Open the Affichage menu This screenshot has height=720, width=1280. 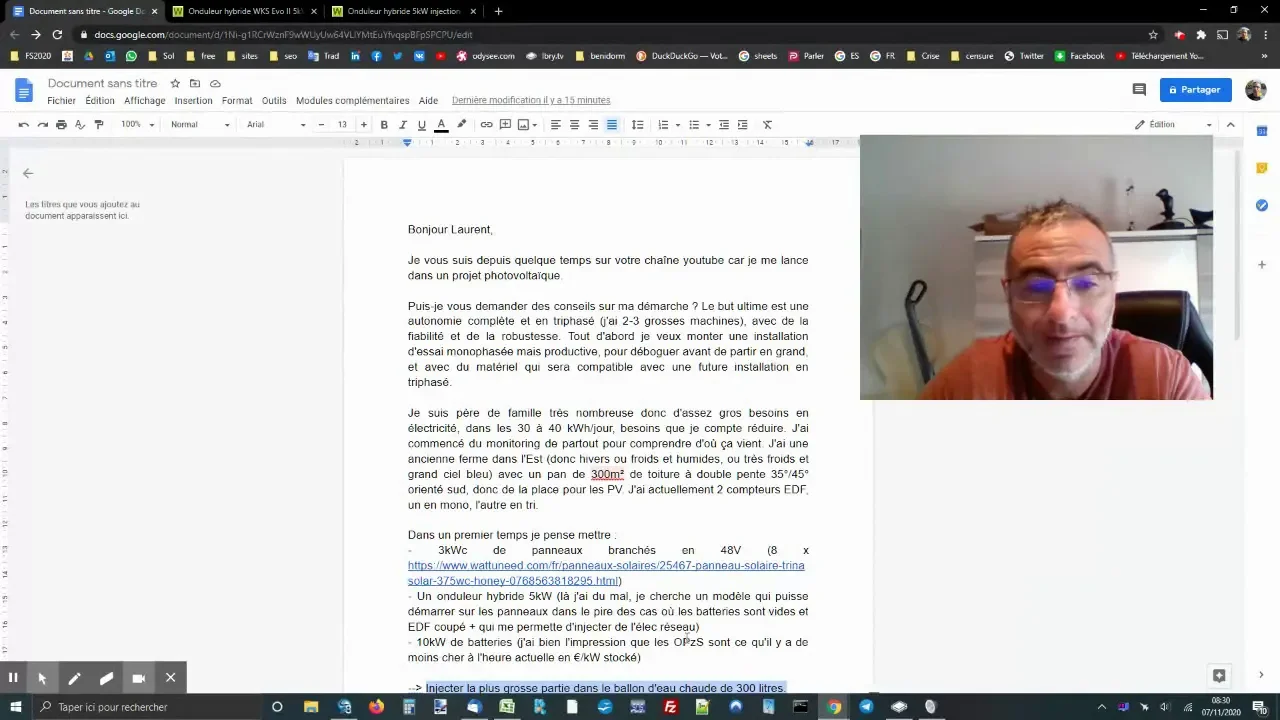click(x=145, y=101)
